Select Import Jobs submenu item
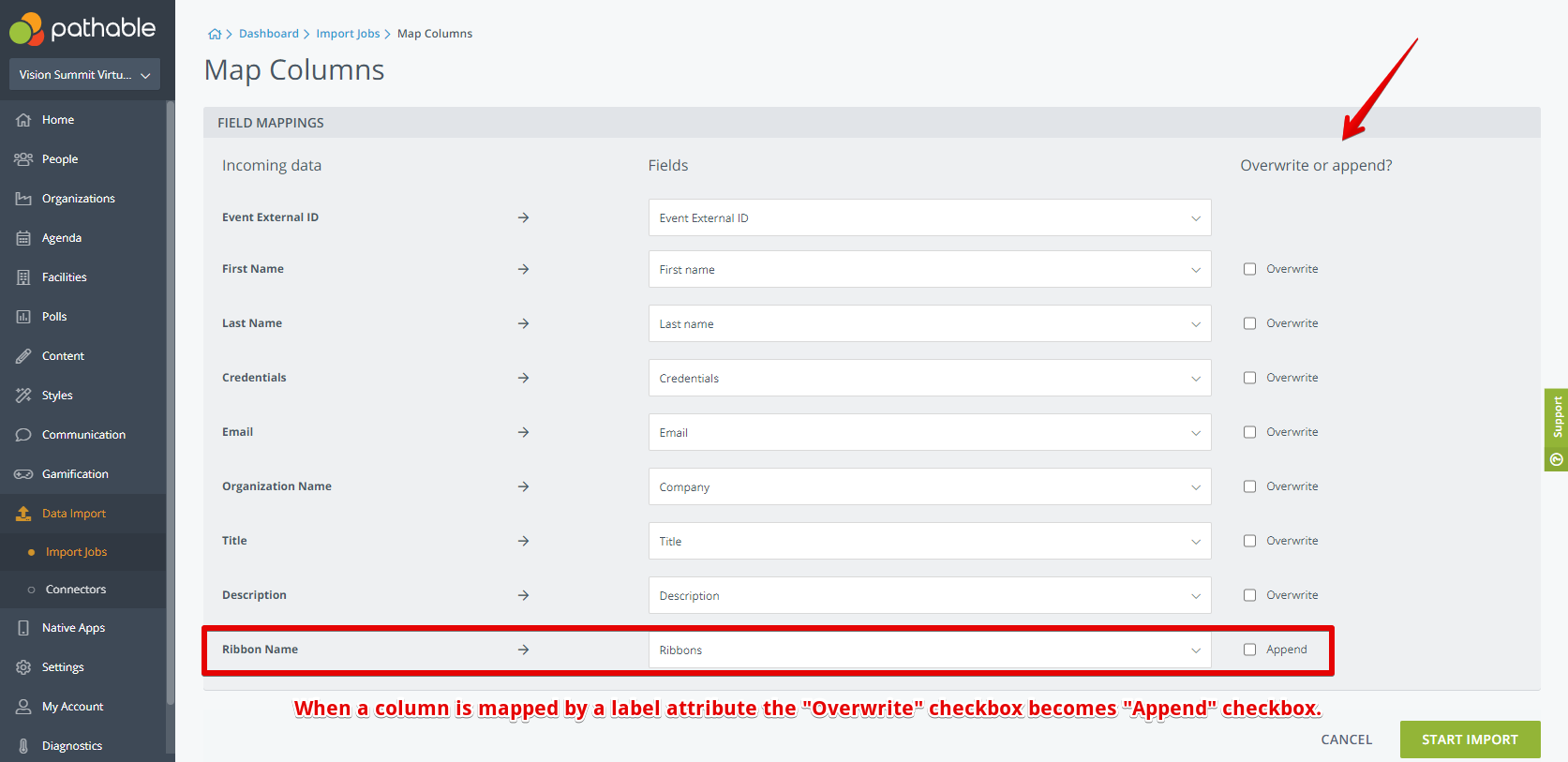The width and height of the screenshot is (1568, 762). pyautogui.click(x=82, y=552)
